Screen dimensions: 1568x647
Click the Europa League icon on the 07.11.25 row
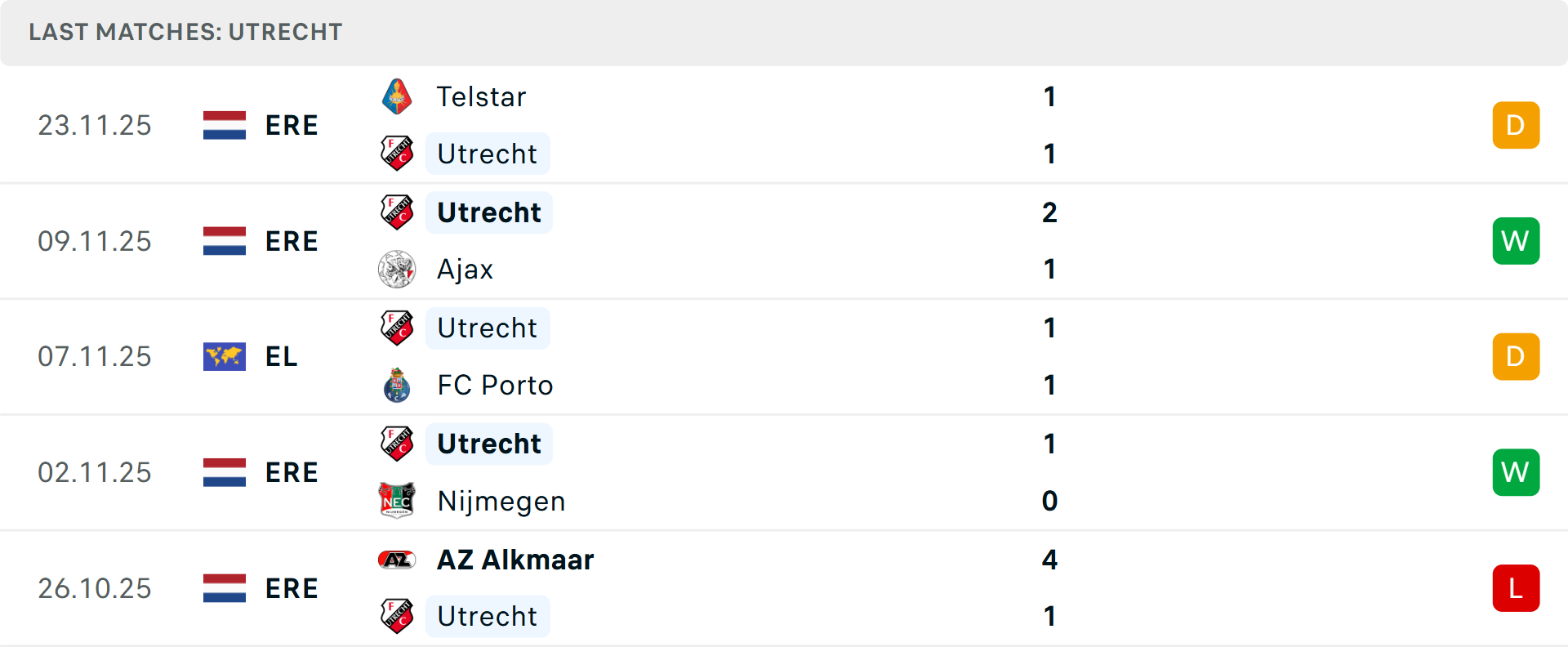pos(224,356)
